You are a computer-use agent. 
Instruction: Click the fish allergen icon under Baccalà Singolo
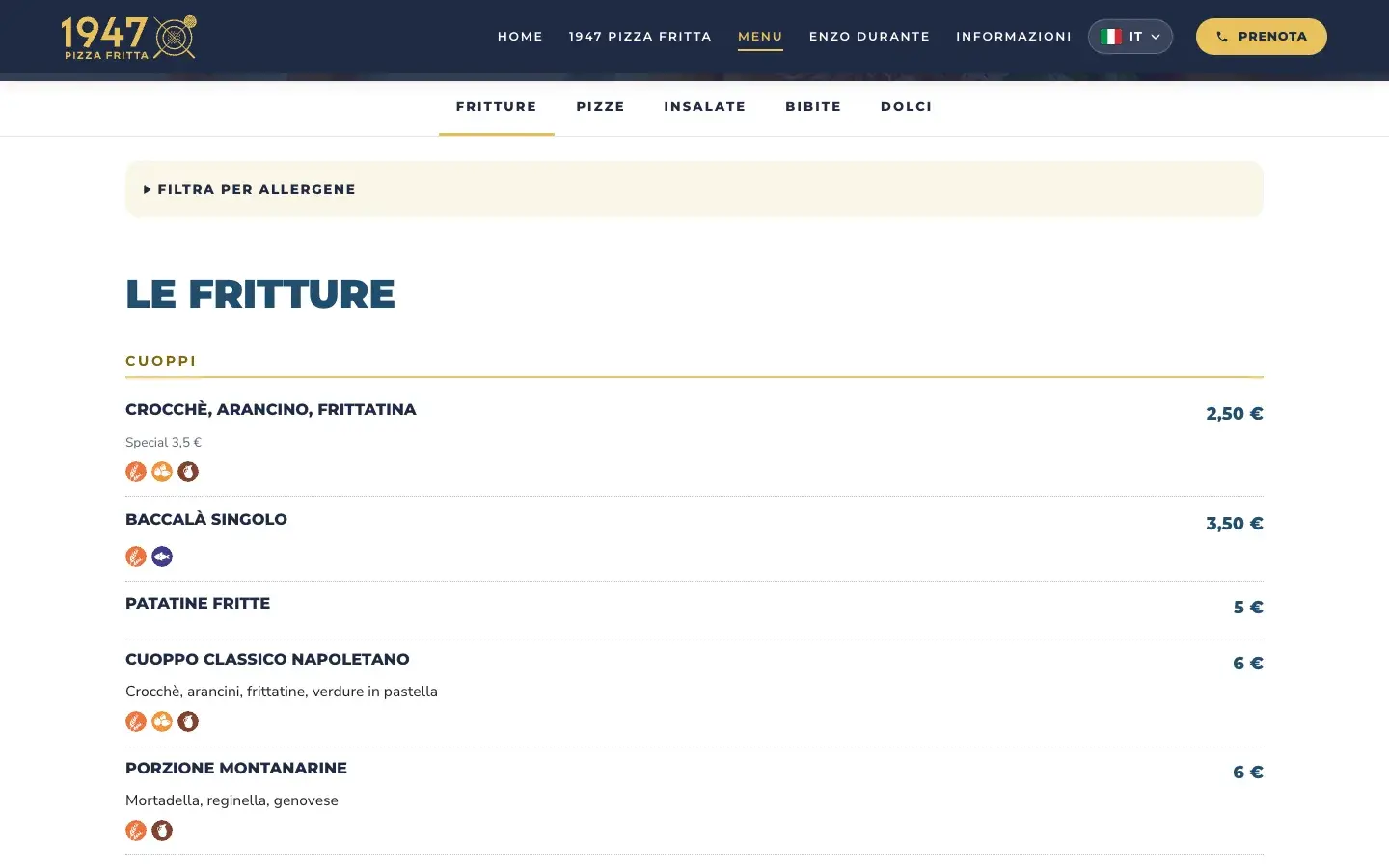[x=162, y=556]
